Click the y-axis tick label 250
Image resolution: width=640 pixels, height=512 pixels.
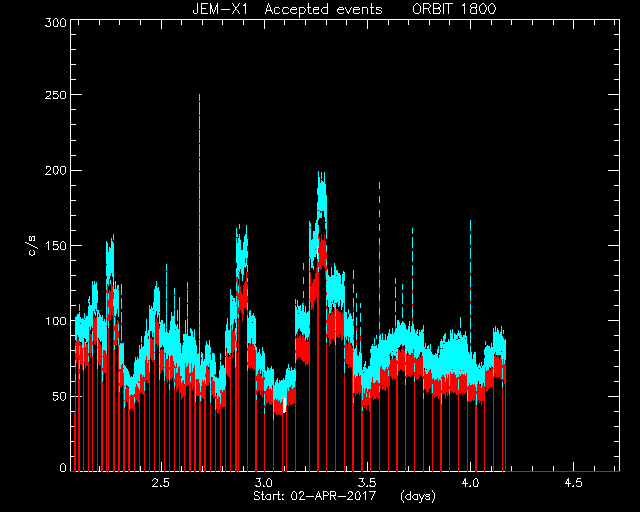(x=56, y=95)
